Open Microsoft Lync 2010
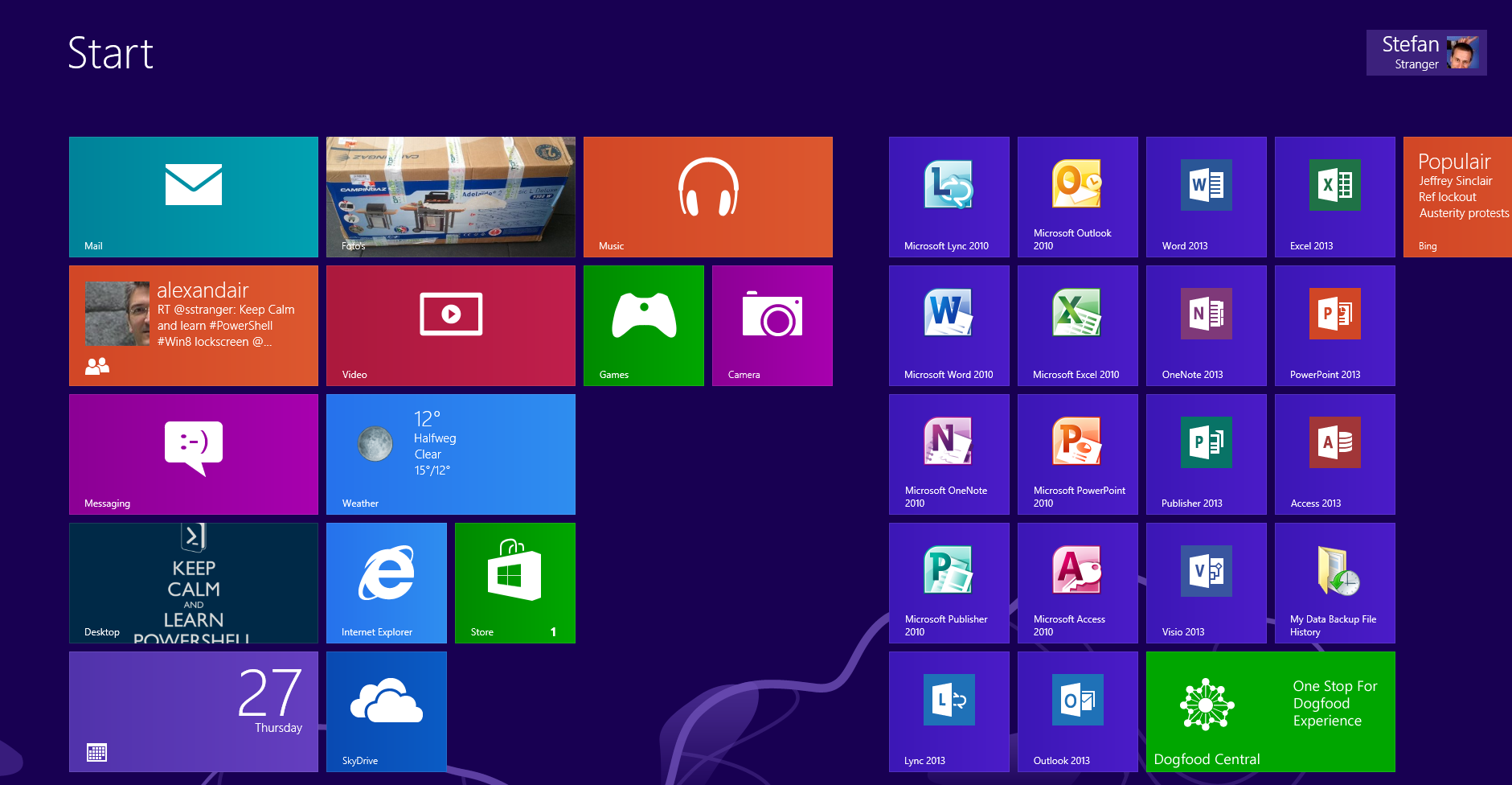The width and height of the screenshot is (1512, 785). point(949,196)
